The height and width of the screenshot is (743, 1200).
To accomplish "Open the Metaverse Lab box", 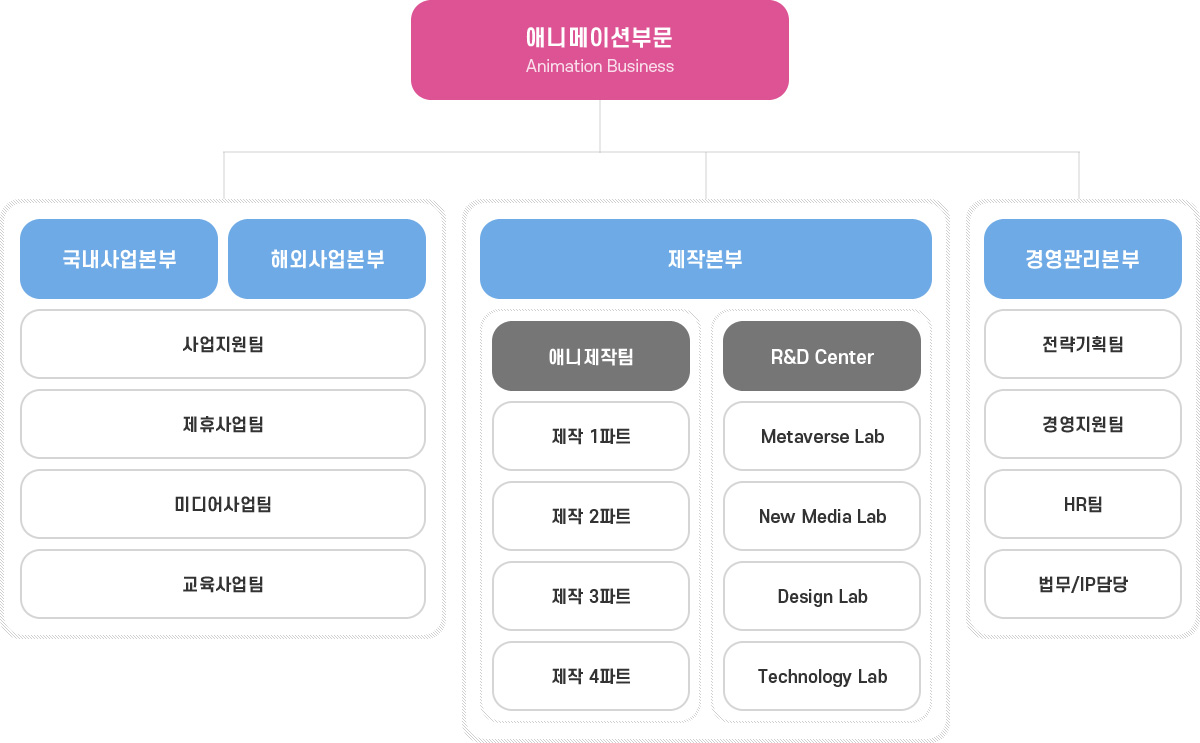I will click(822, 436).
